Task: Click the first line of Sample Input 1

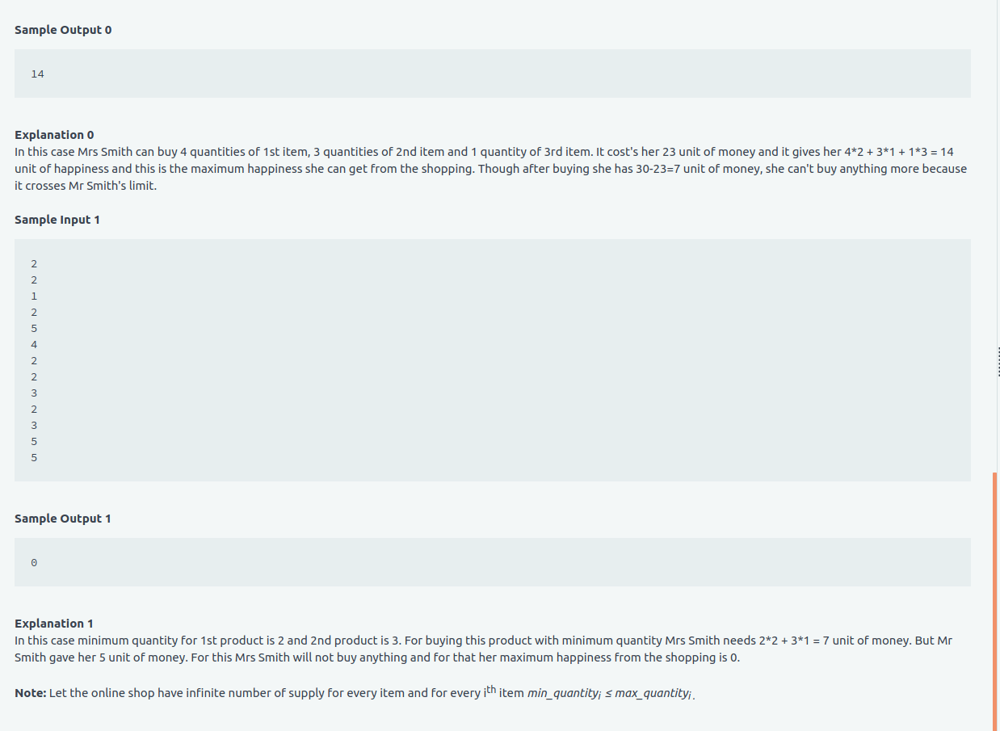Action: [x=34, y=264]
